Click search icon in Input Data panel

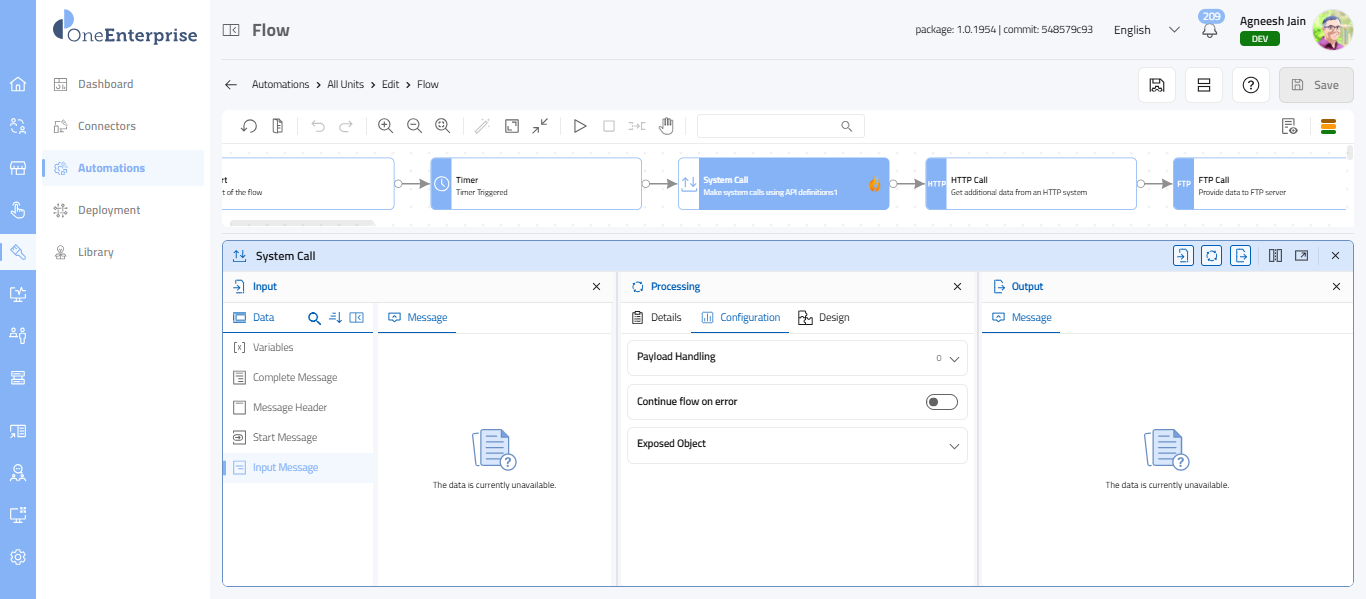pos(314,318)
